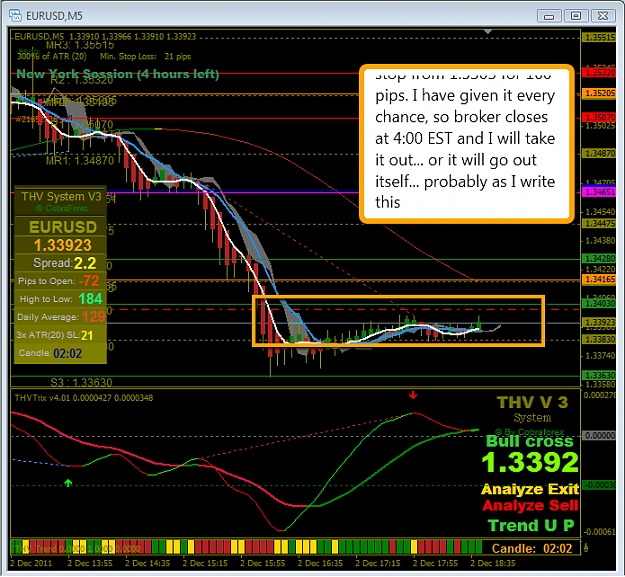The image size is (625, 577).
Task: Click the Analyze Sell signal text
Action: (531, 506)
